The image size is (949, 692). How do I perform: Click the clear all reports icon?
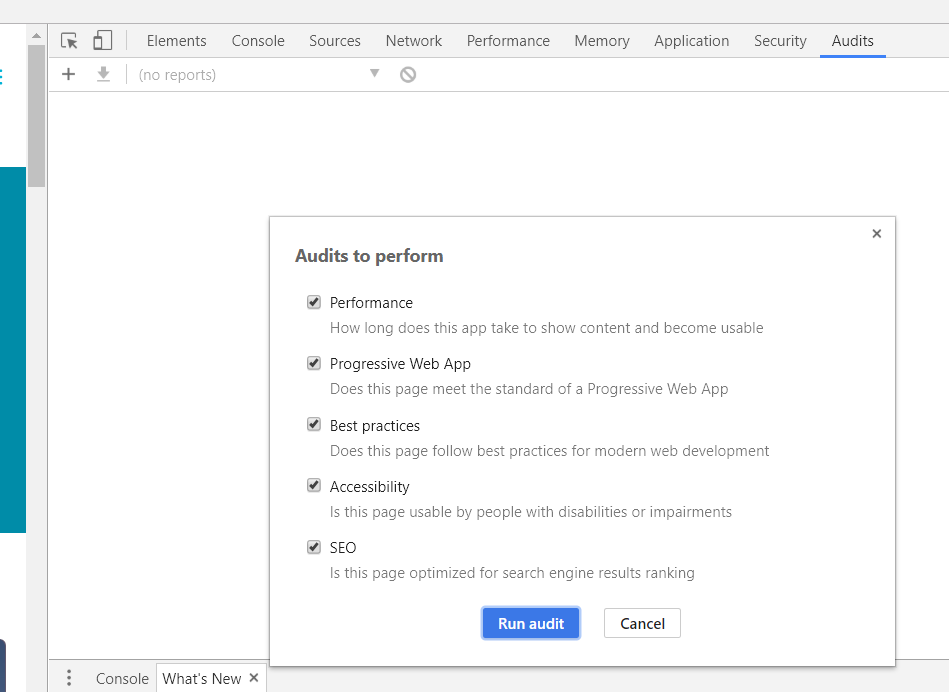[408, 74]
